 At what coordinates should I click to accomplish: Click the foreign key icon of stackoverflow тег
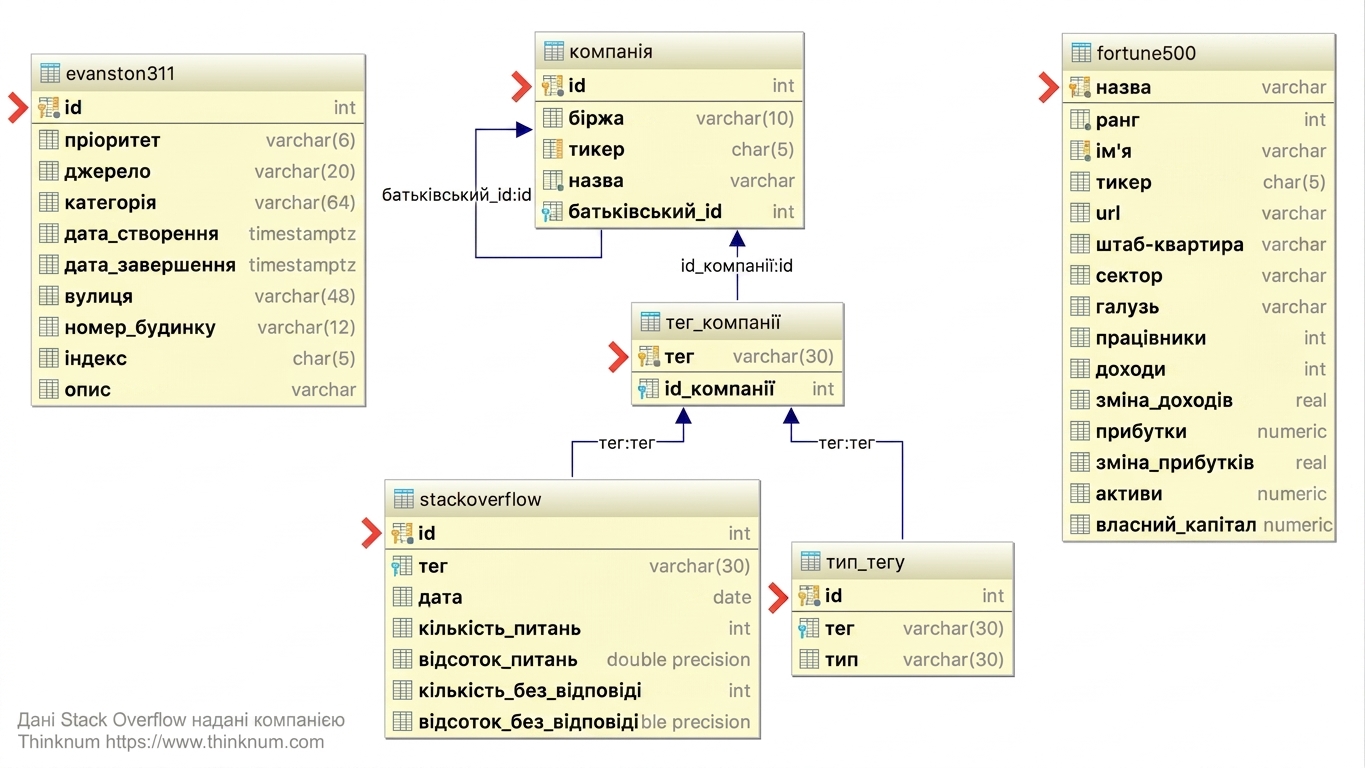403,566
